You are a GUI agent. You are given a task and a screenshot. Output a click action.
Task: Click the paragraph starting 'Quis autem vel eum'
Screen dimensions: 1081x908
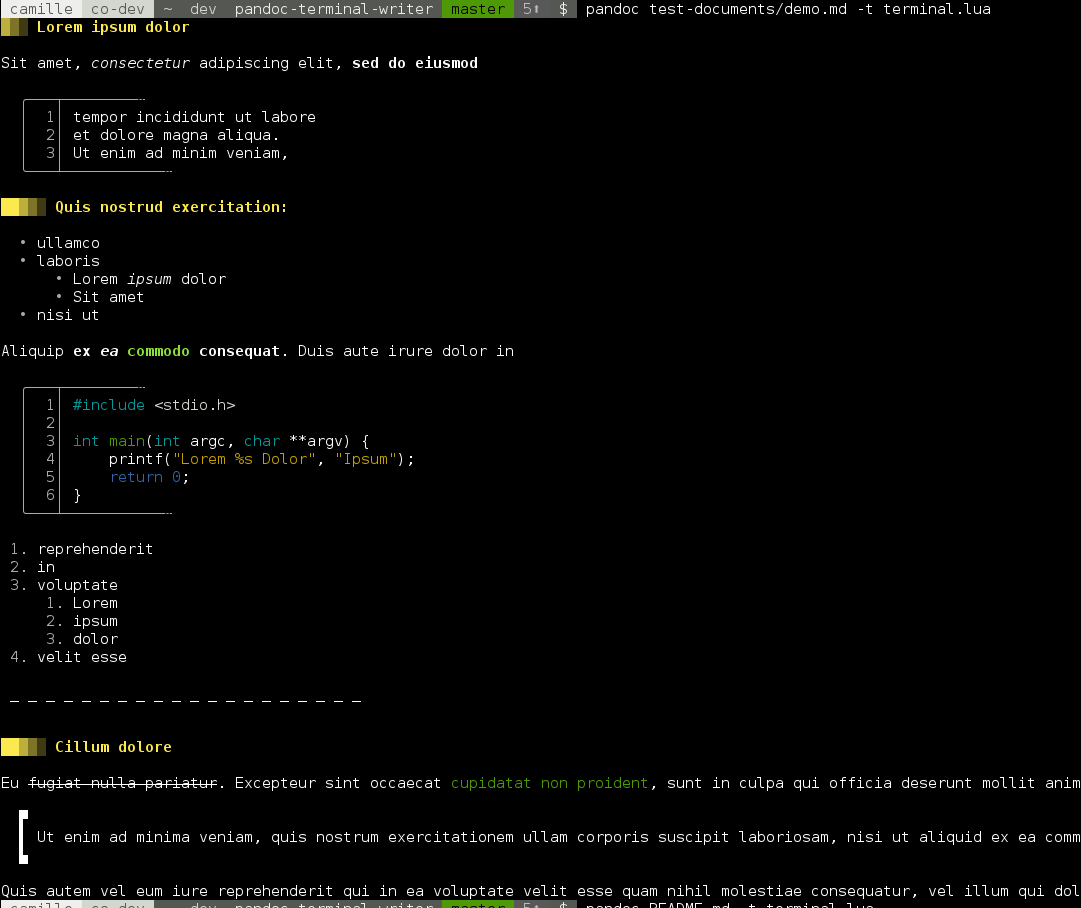click(540, 891)
